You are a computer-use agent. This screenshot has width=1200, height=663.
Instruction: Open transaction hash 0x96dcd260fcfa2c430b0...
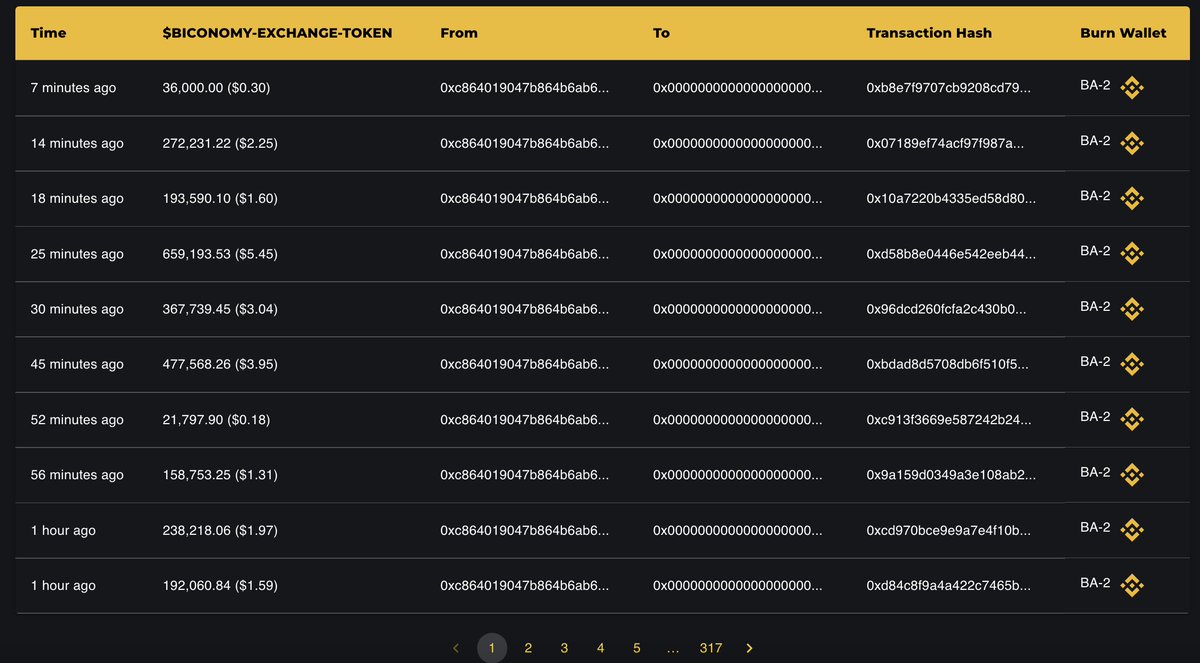pyautogui.click(x=946, y=309)
